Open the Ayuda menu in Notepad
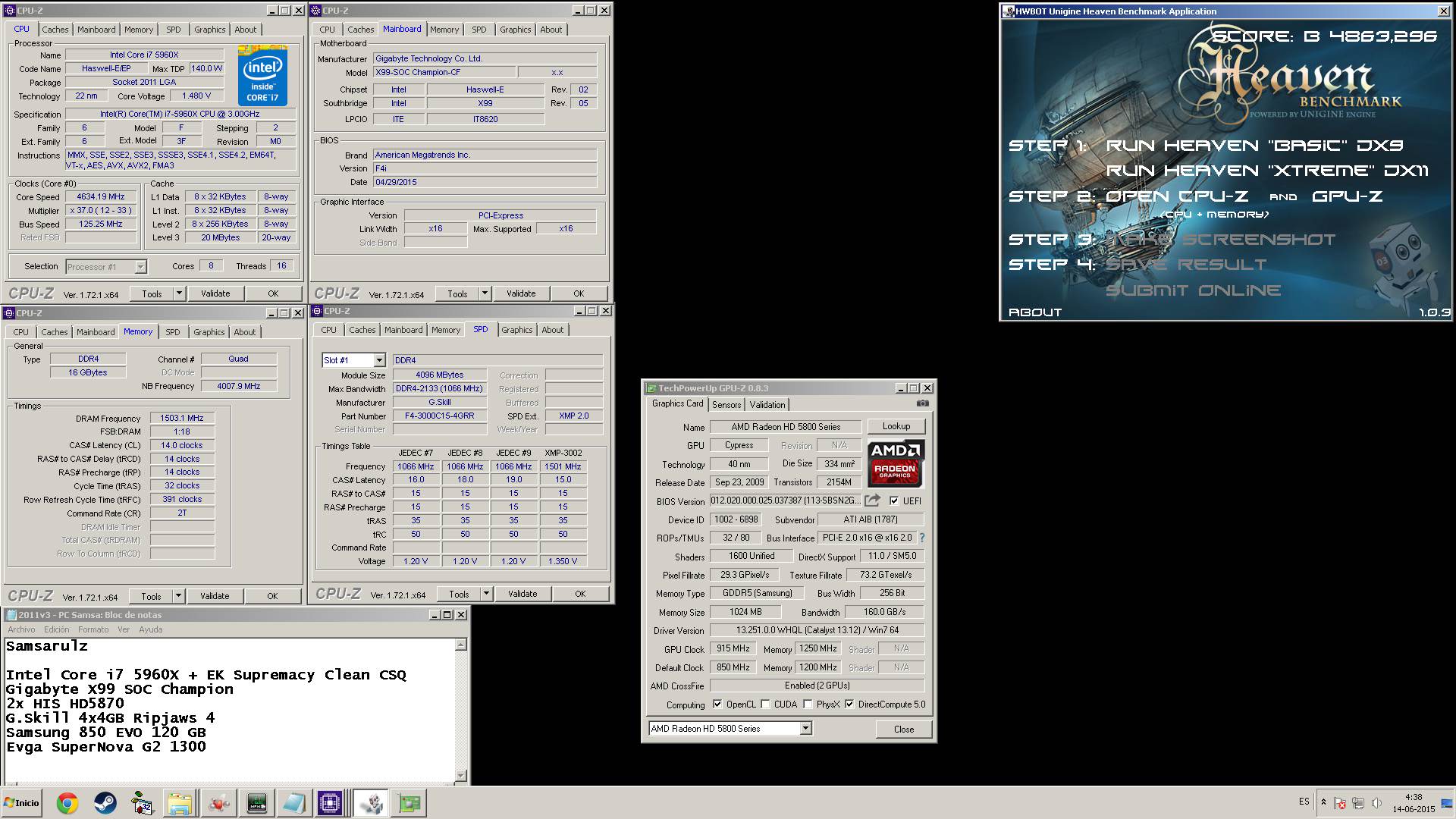The image size is (1456, 819). coord(150,629)
